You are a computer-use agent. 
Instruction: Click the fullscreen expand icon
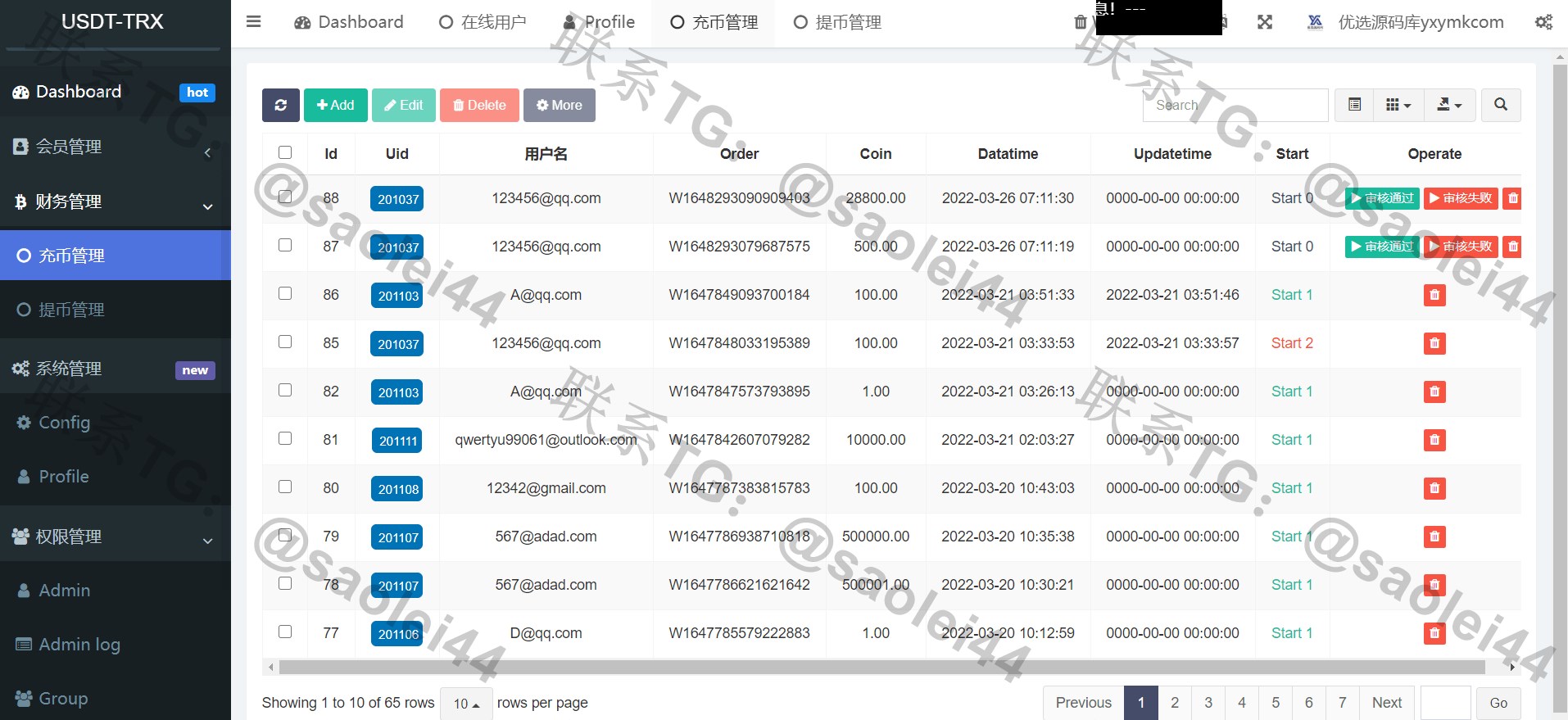(x=1265, y=22)
